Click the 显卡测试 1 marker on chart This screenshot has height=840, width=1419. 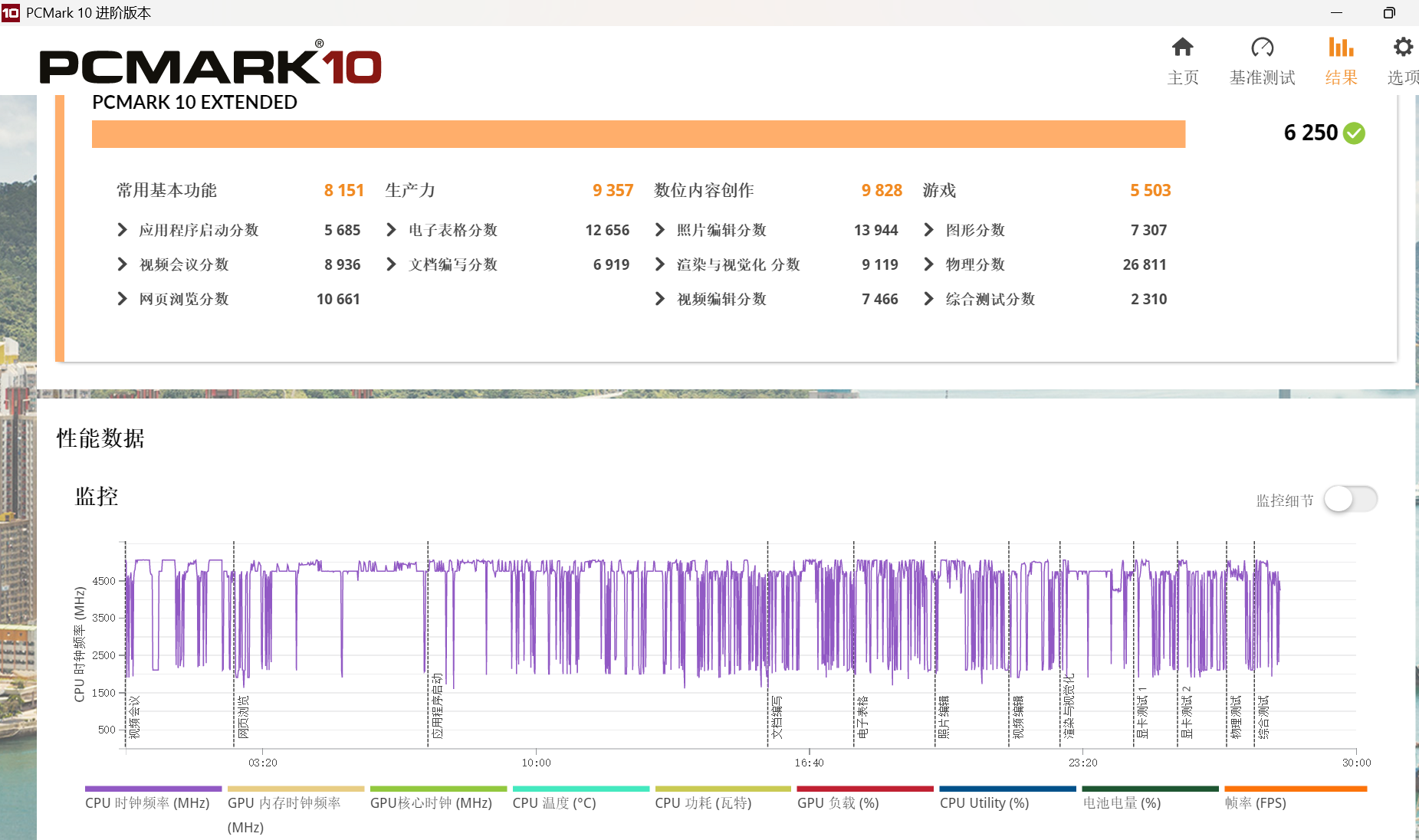coord(1143,712)
